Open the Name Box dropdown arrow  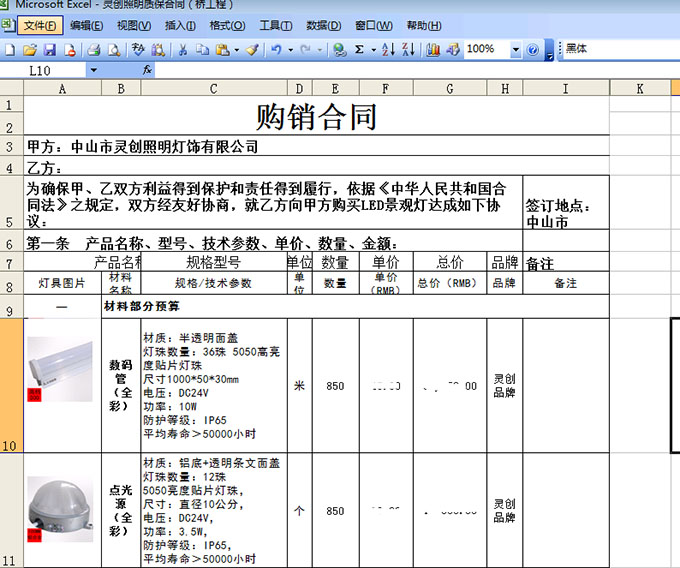tap(94, 70)
